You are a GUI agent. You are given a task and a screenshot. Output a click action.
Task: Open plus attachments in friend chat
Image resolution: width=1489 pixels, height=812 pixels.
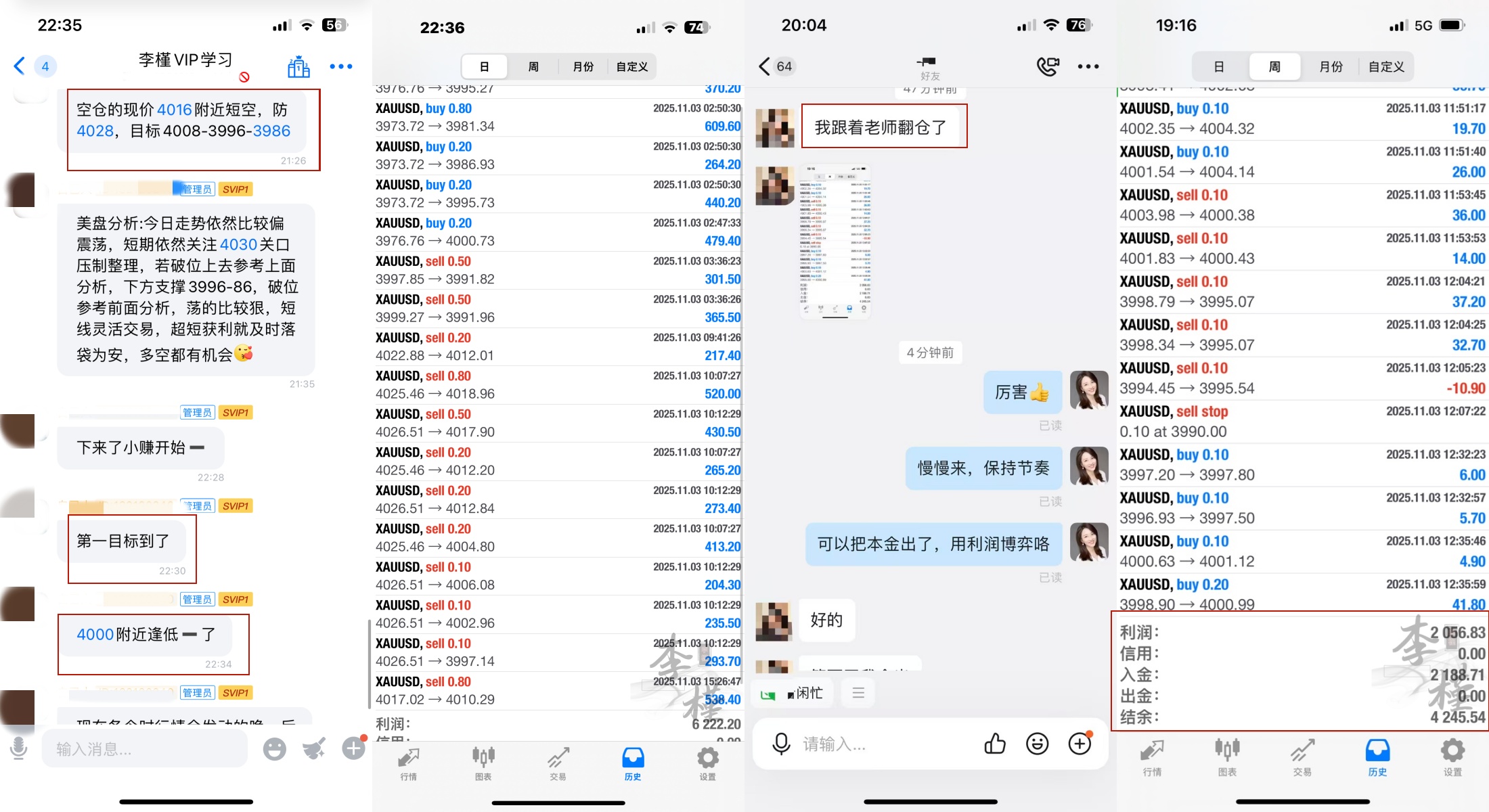click(1080, 744)
